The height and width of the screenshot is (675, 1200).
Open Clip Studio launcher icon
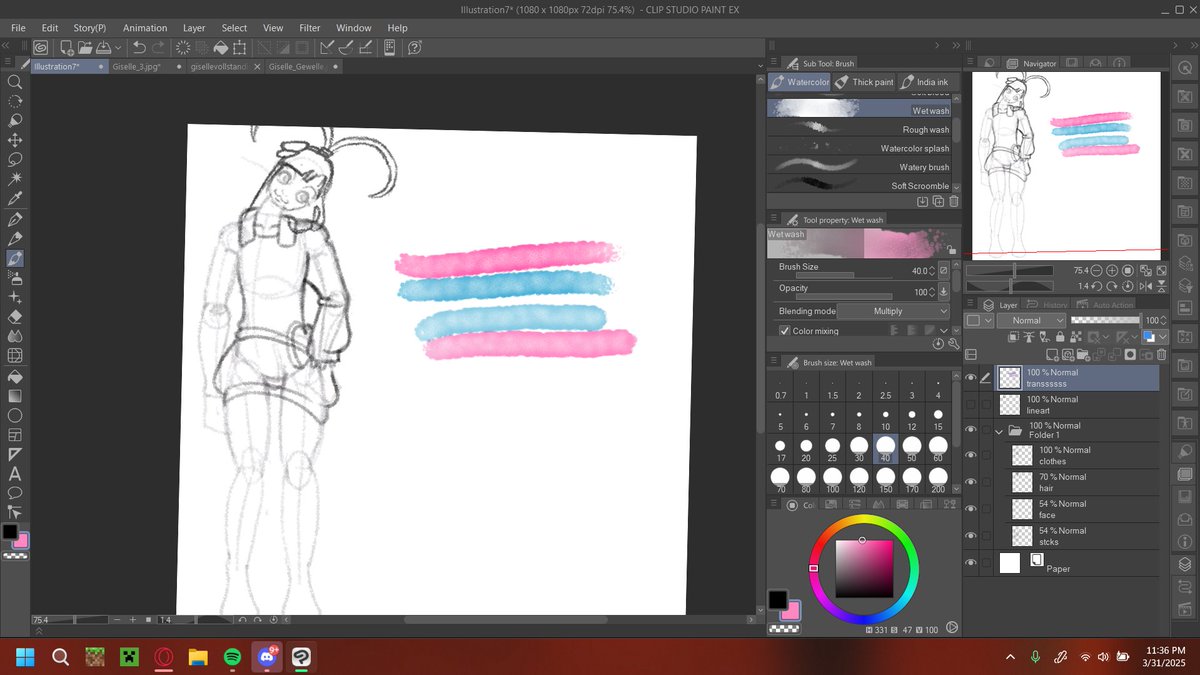(x=40, y=47)
